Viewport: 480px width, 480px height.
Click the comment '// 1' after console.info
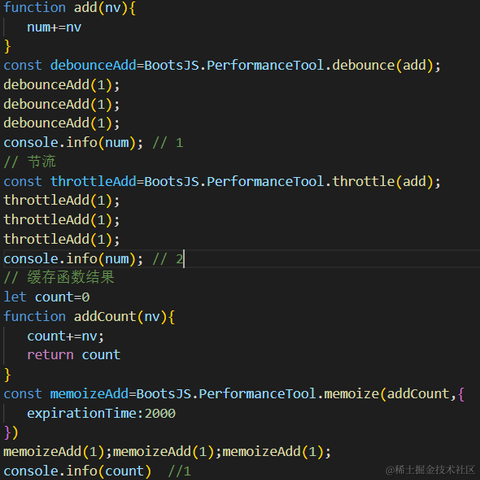click(x=168, y=143)
